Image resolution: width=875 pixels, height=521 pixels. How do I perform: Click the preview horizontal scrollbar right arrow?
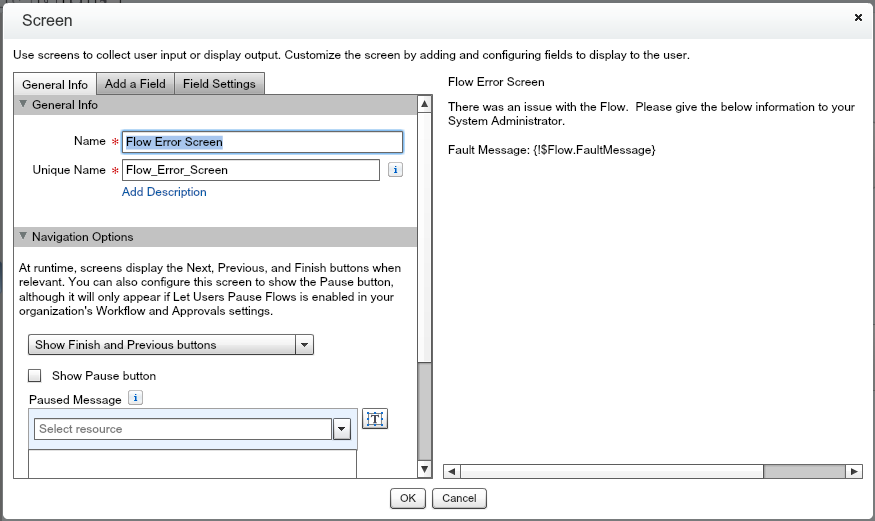click(x=853, y=471)
